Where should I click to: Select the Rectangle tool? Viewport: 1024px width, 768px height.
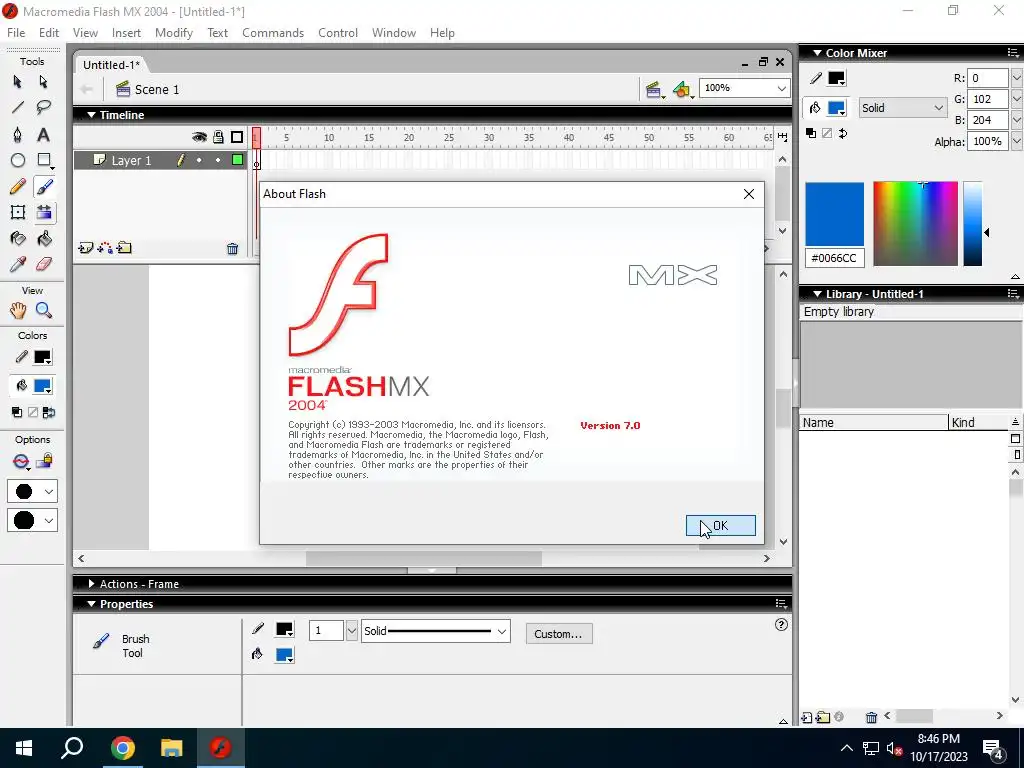click(x=44, y=160)
